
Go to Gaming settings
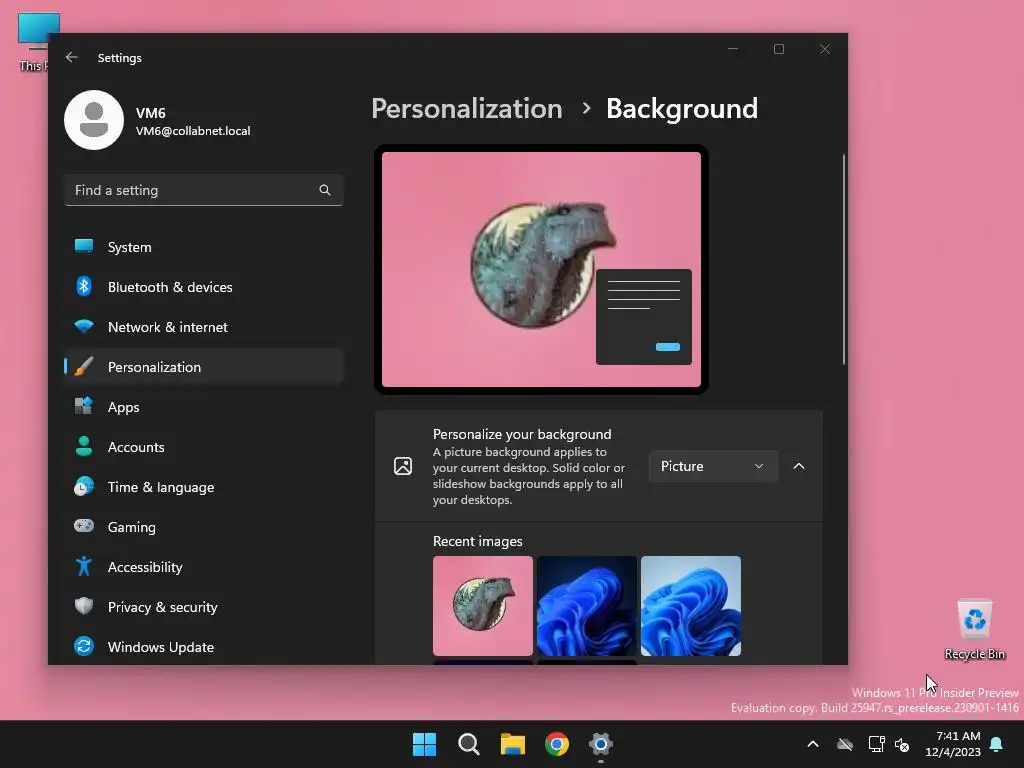coord(204,526)
